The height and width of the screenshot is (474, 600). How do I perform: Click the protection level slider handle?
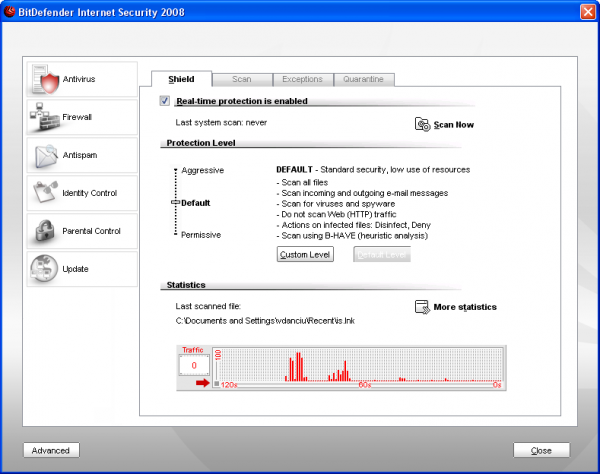(175, 202)
